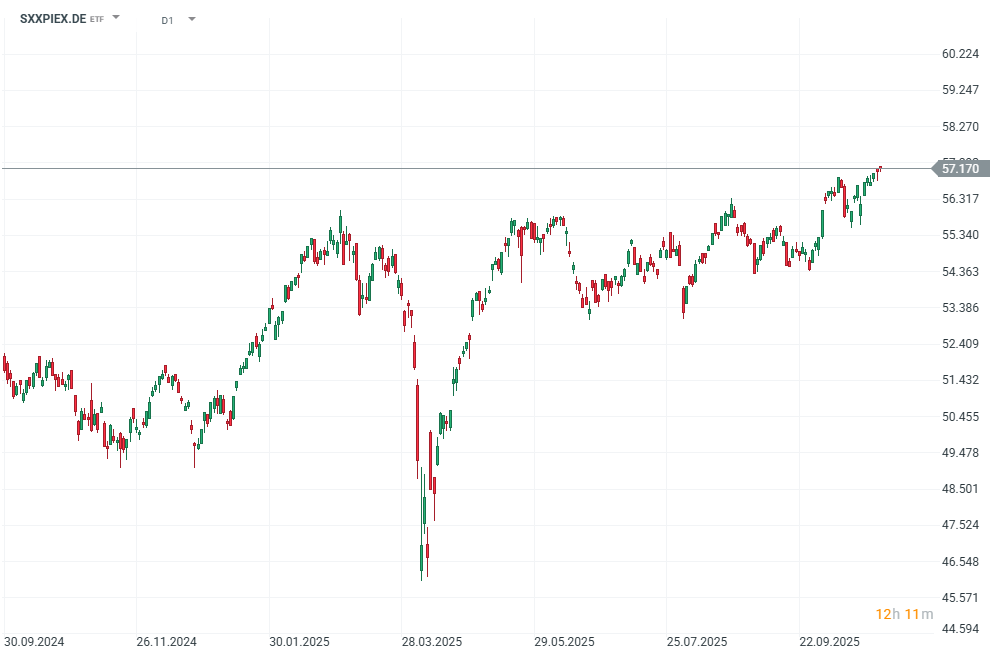Open the symbol selector dropdown arrow
Viewport: 1002px width, 659px height.
(116, 18)
